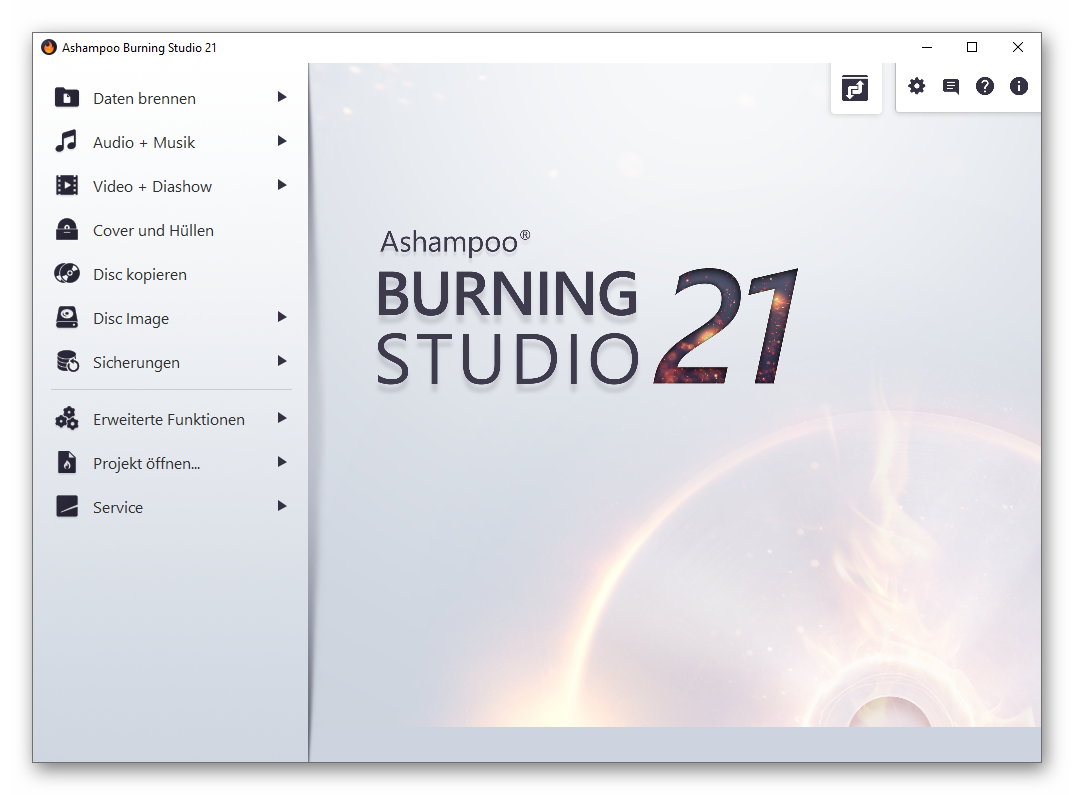Viewport: 1074px width, 795px height.
Task: Expand the Erweiterte Funktionen submenu arrow
Action: (x=282, y=418)
